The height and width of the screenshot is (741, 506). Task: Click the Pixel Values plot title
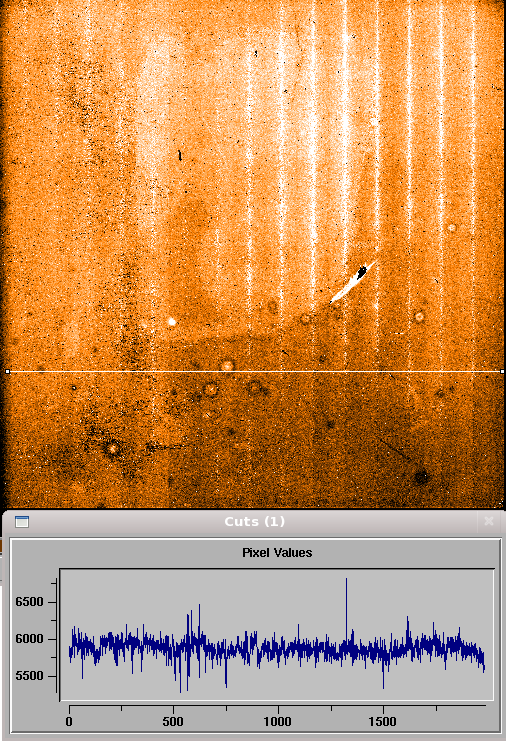point(277,552)
